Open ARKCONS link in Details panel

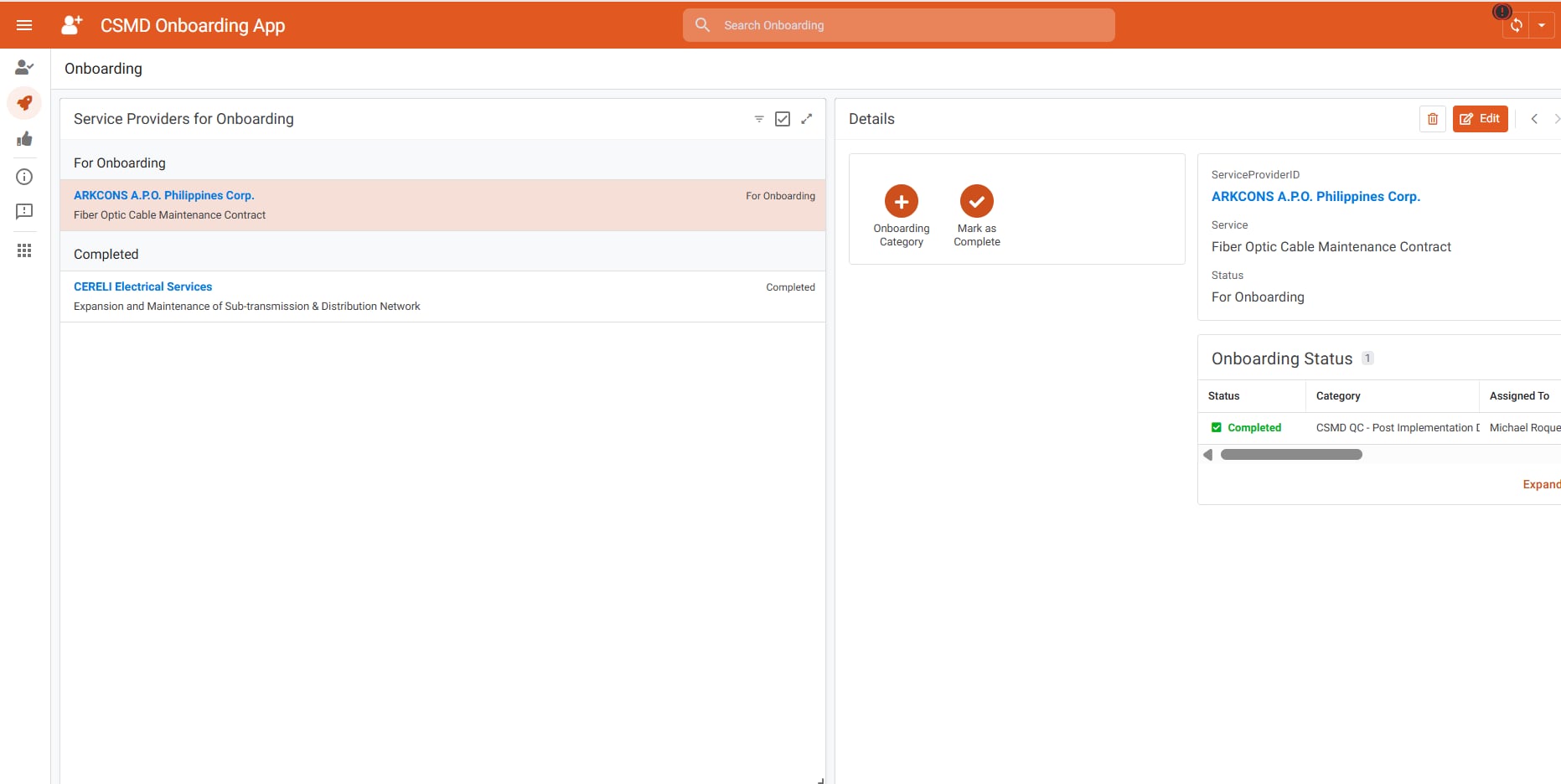(x=1315, y=196)
